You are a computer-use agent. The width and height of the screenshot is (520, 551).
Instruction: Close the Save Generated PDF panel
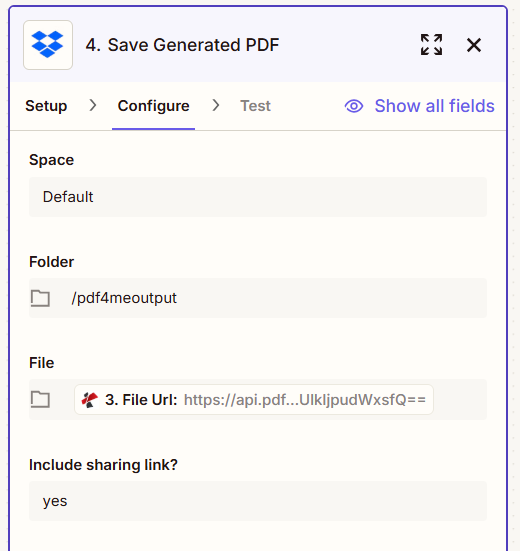[474, 45]
